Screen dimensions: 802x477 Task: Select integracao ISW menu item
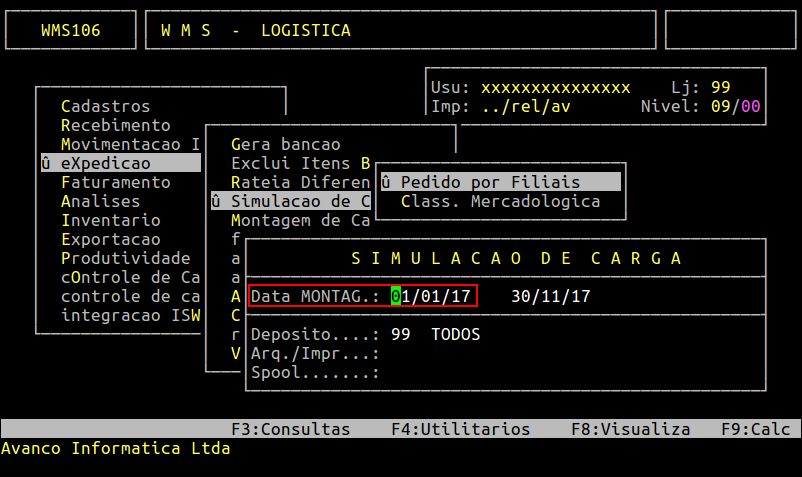(130, 315)
